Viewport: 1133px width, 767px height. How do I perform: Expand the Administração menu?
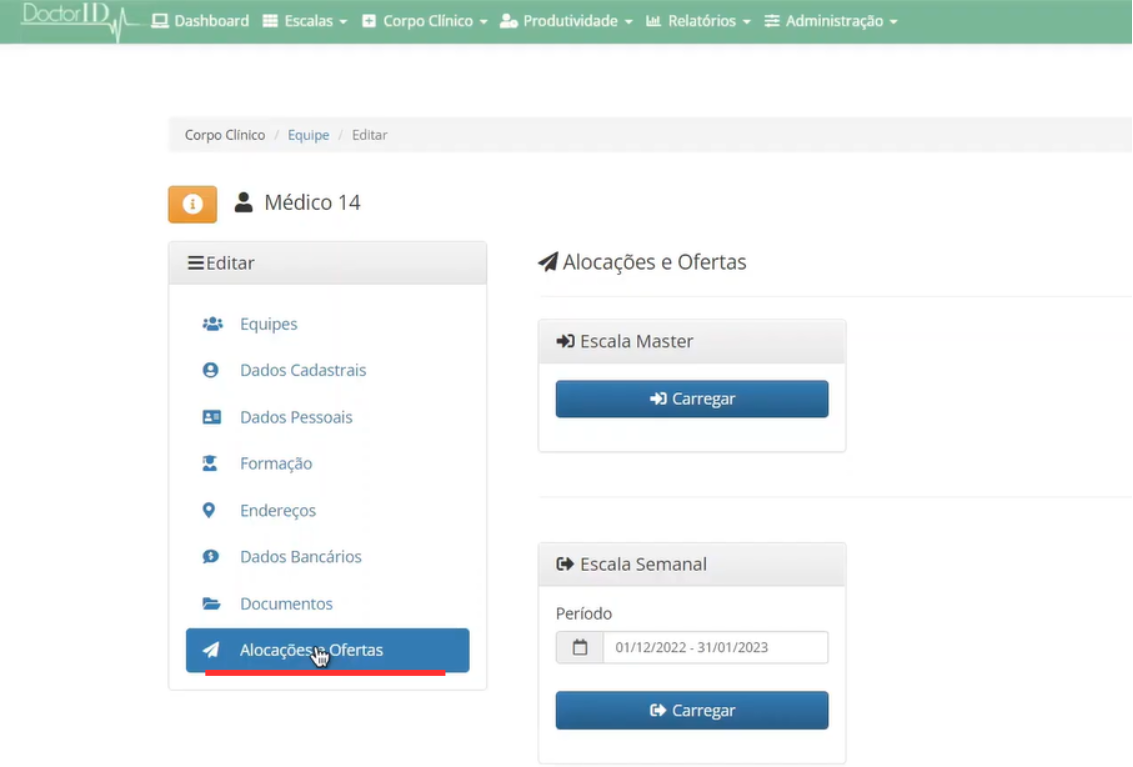coord(831,21)
